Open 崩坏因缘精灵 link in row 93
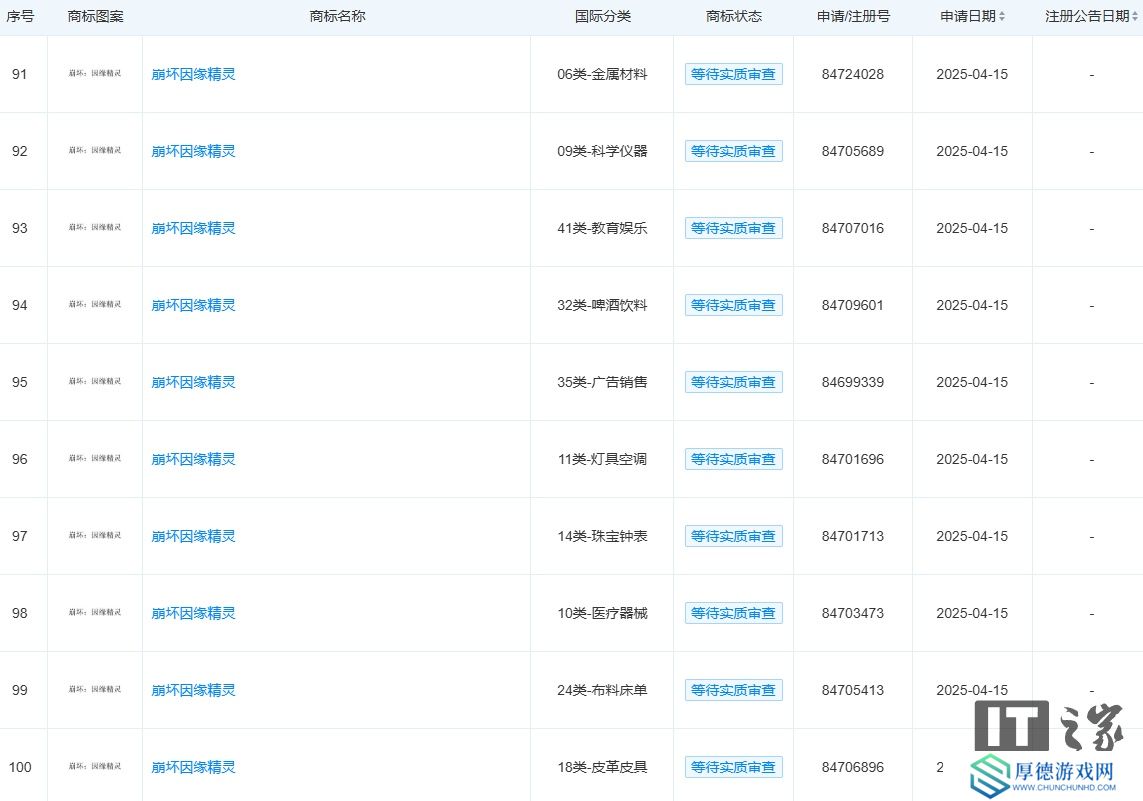The width and height of the screenshot is (1143, 801). pyautogui.click(x=193, y=228)
